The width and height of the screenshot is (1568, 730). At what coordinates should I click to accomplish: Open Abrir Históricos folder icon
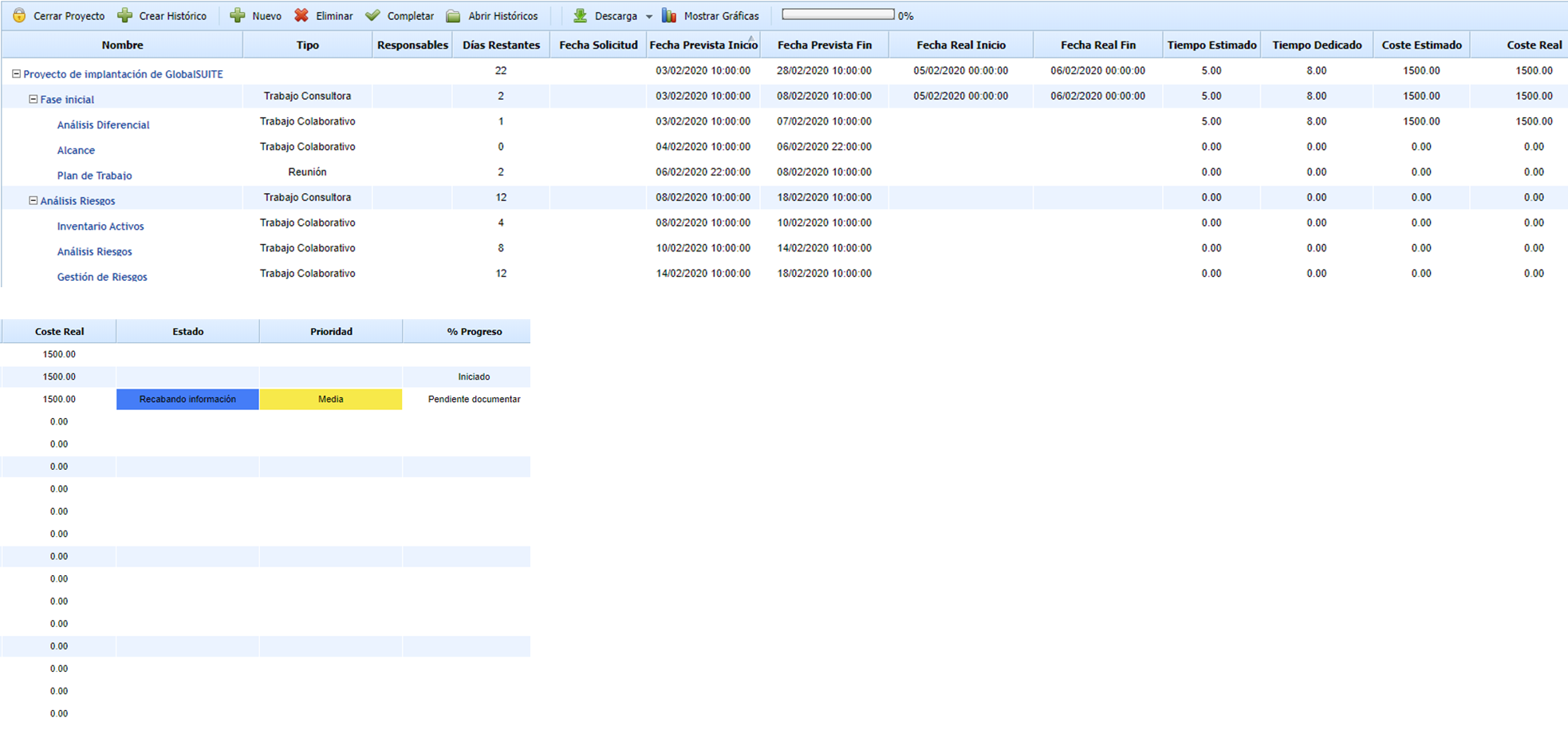pyautogui.click(x=453, y=16)
